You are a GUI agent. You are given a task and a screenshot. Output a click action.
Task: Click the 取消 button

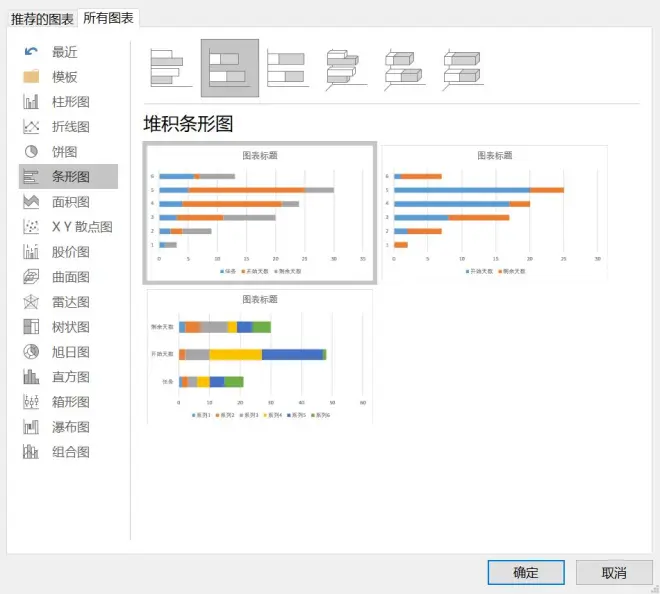(614, 573)
